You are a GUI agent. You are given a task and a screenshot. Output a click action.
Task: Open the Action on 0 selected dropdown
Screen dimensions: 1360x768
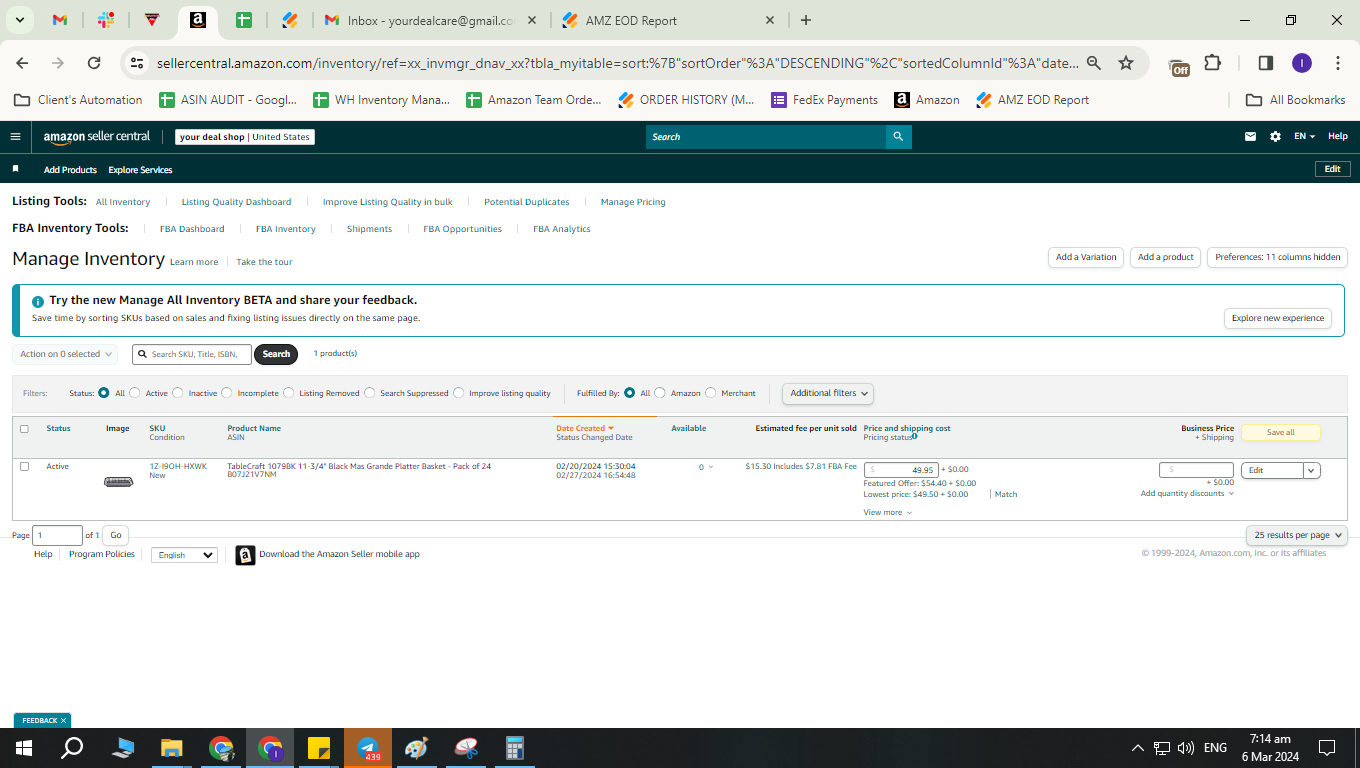pyautogui.click(x=65, y=354)
